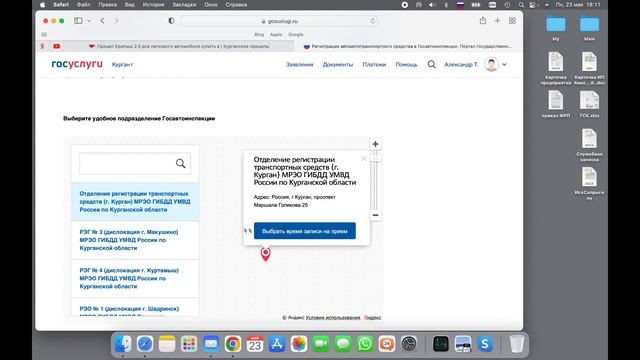Zoom out the map with minus
The image size is (640, 360).
pyautogui.click(x=376, y=215)
